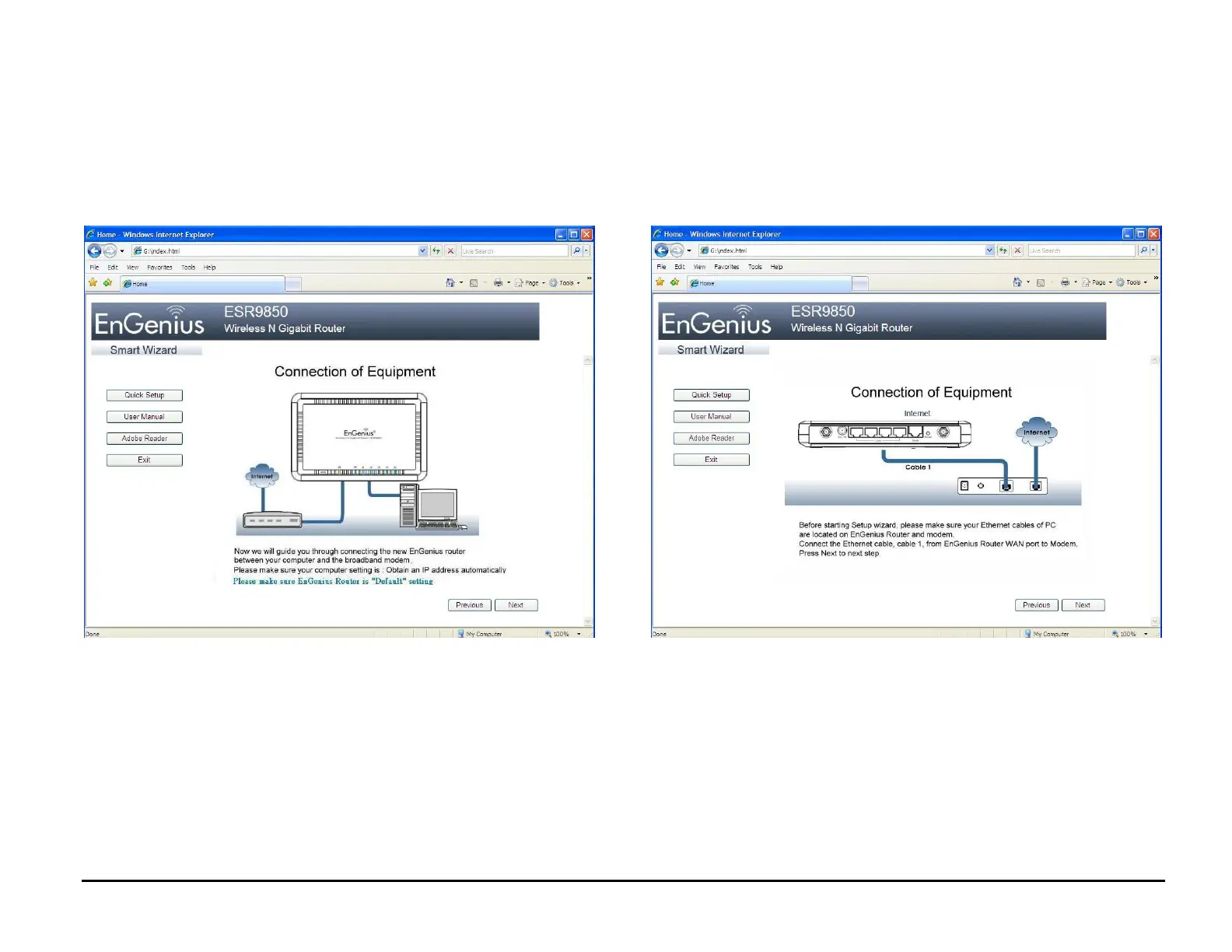Open the Favorites menu in left browser window
The height and width of the screenshot is (952, 1232).
click(160, 268)
